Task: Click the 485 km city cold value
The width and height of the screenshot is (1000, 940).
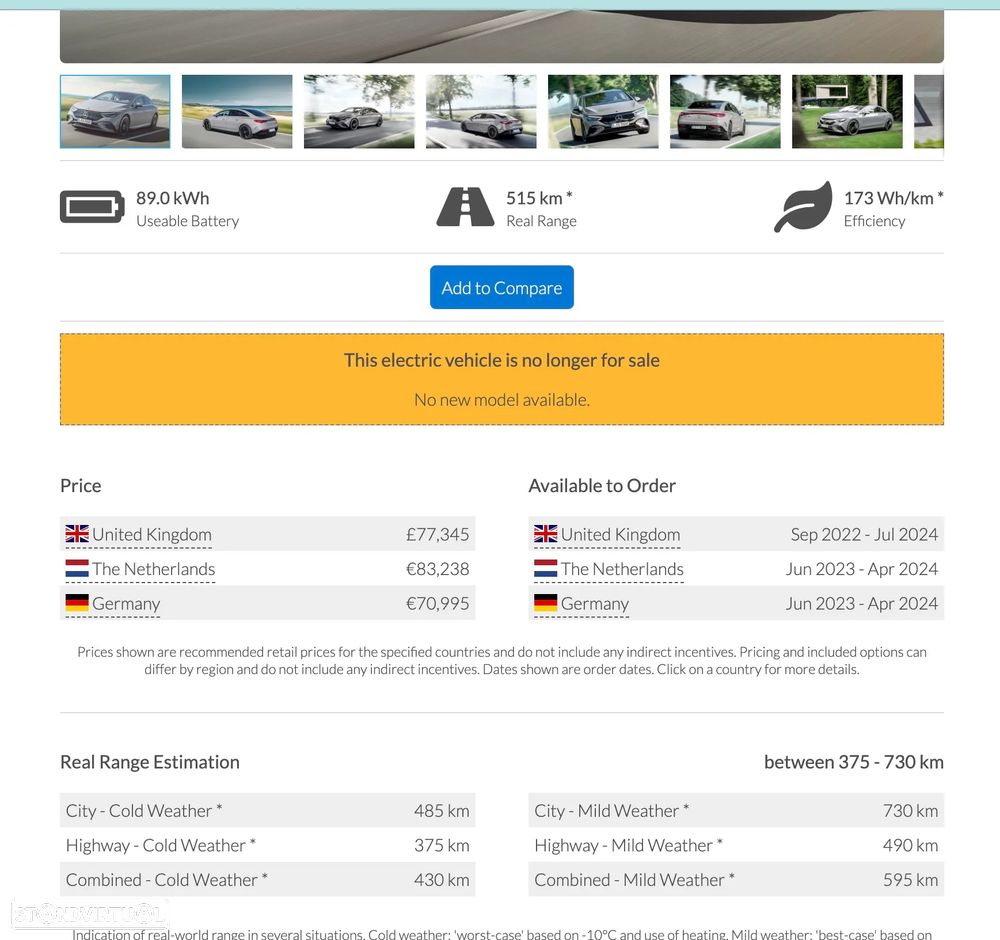Action: click(441, 811)
